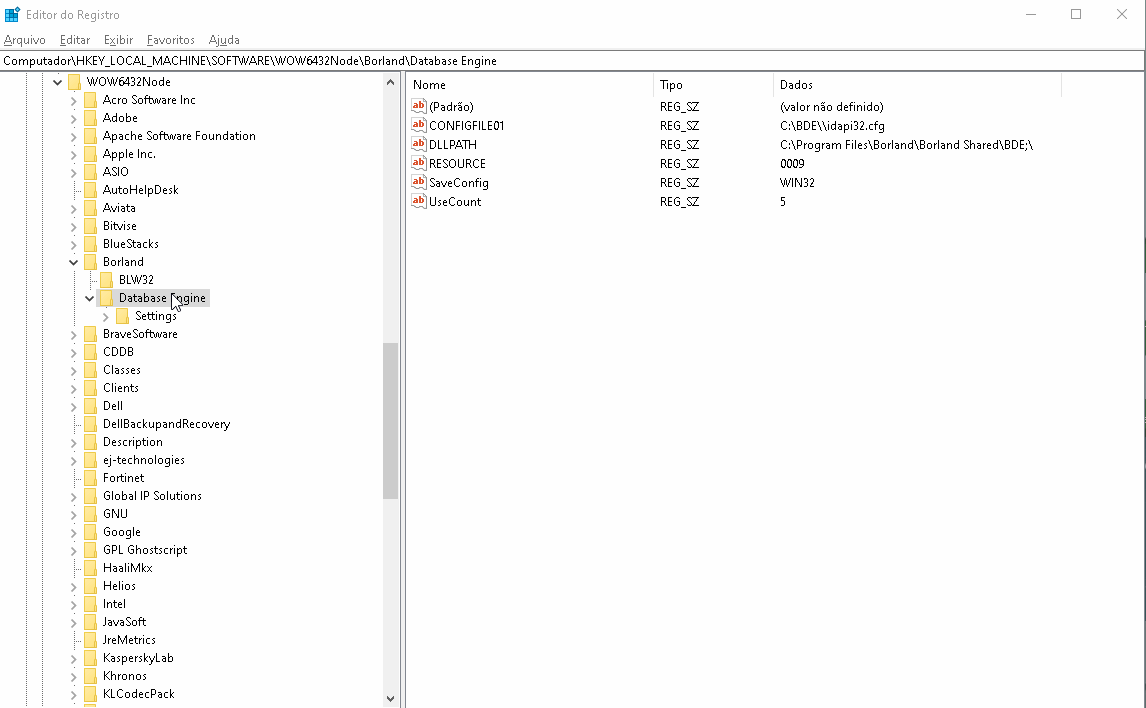
Task: Click the folder icon of WOW6432Node
Action: pos(75,82)
